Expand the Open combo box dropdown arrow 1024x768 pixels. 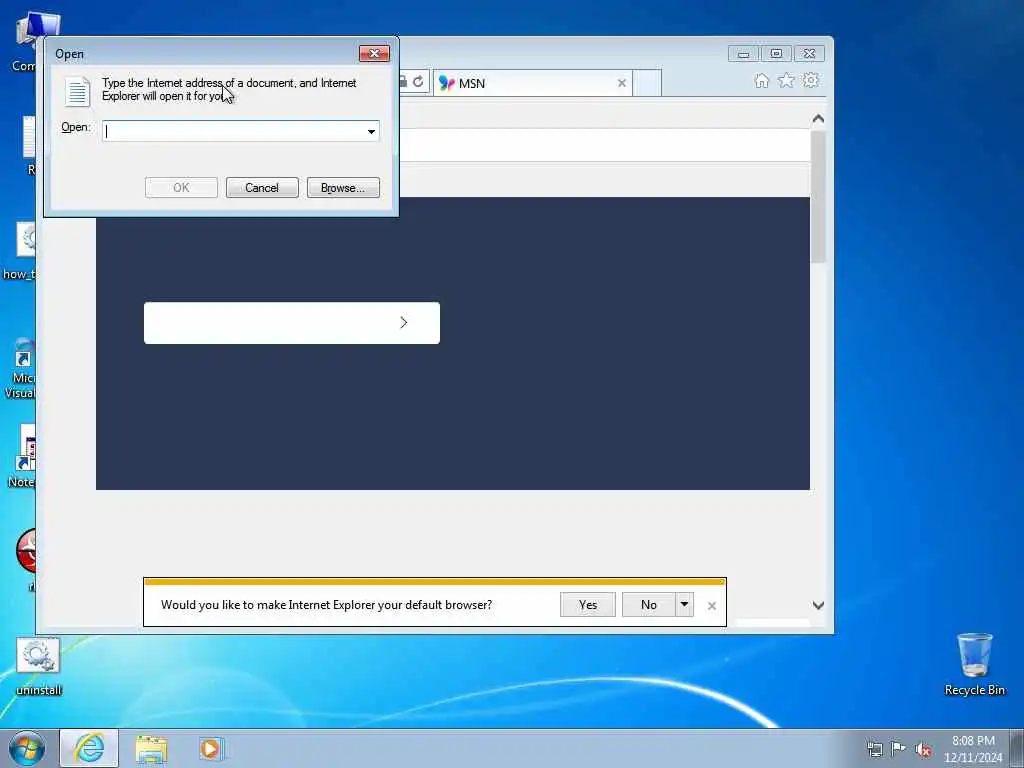[371, 131]
